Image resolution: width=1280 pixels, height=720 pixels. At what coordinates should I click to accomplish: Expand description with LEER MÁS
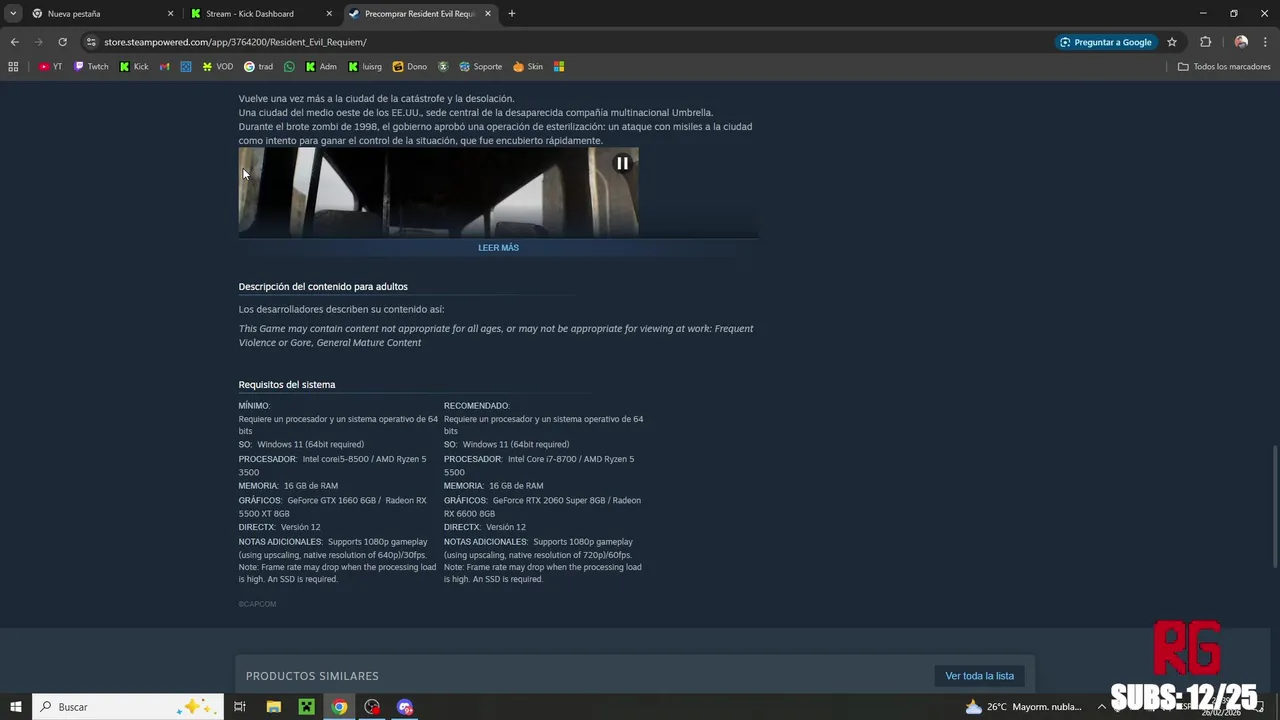coord(498,248)
